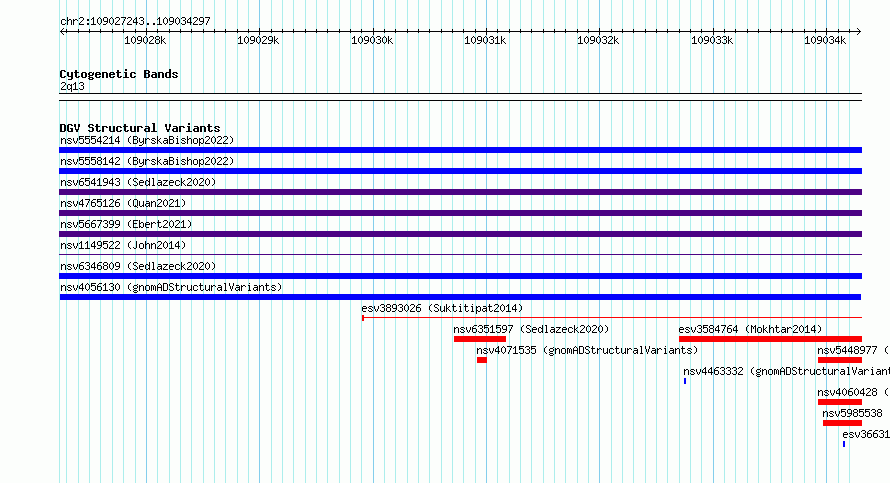Open the nsv5985538 variant label
The height and width of the screenshot is (483, 890).
click(852, 413)
